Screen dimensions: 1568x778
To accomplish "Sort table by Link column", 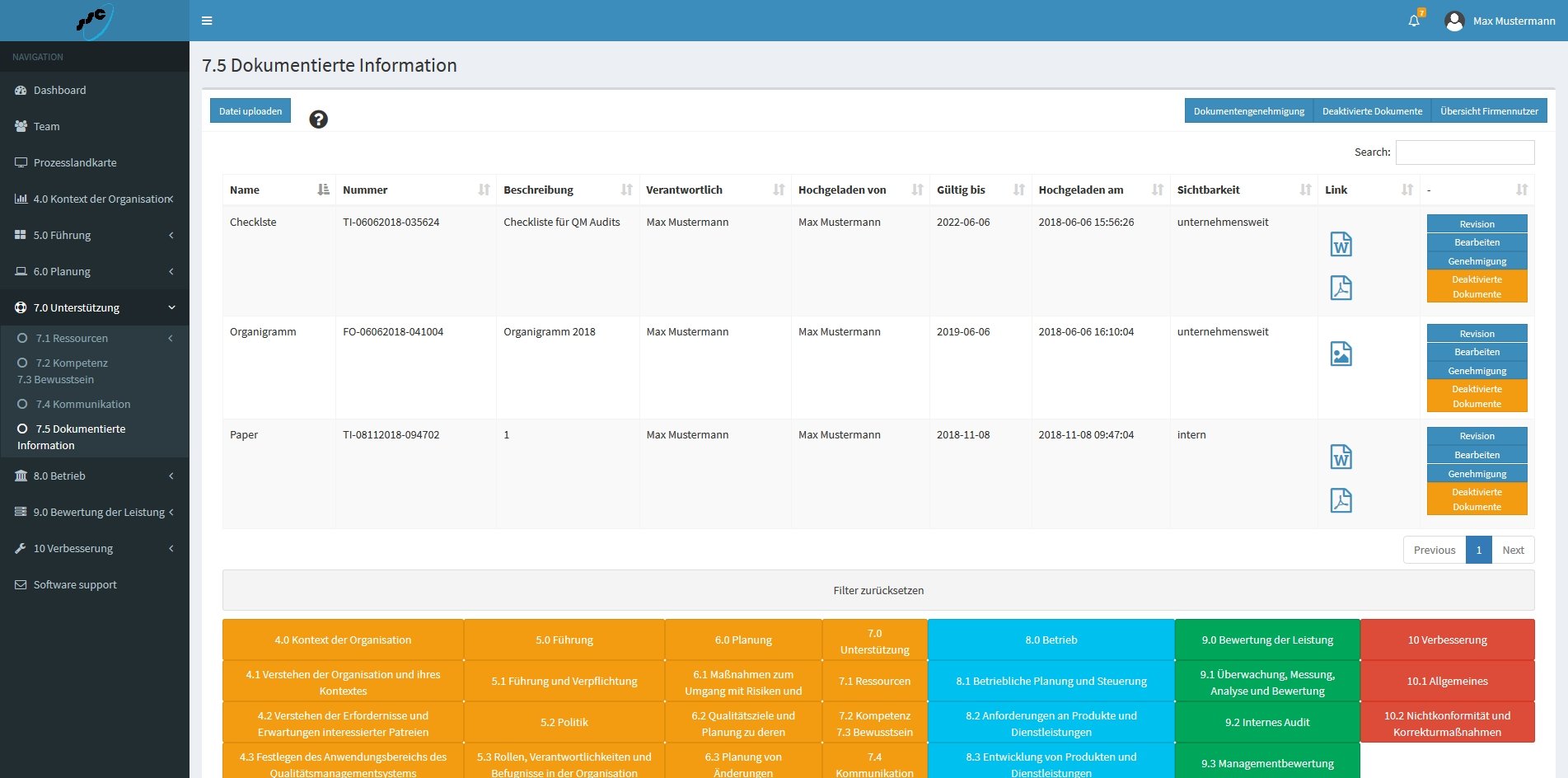I will [x=1369, y=190].
